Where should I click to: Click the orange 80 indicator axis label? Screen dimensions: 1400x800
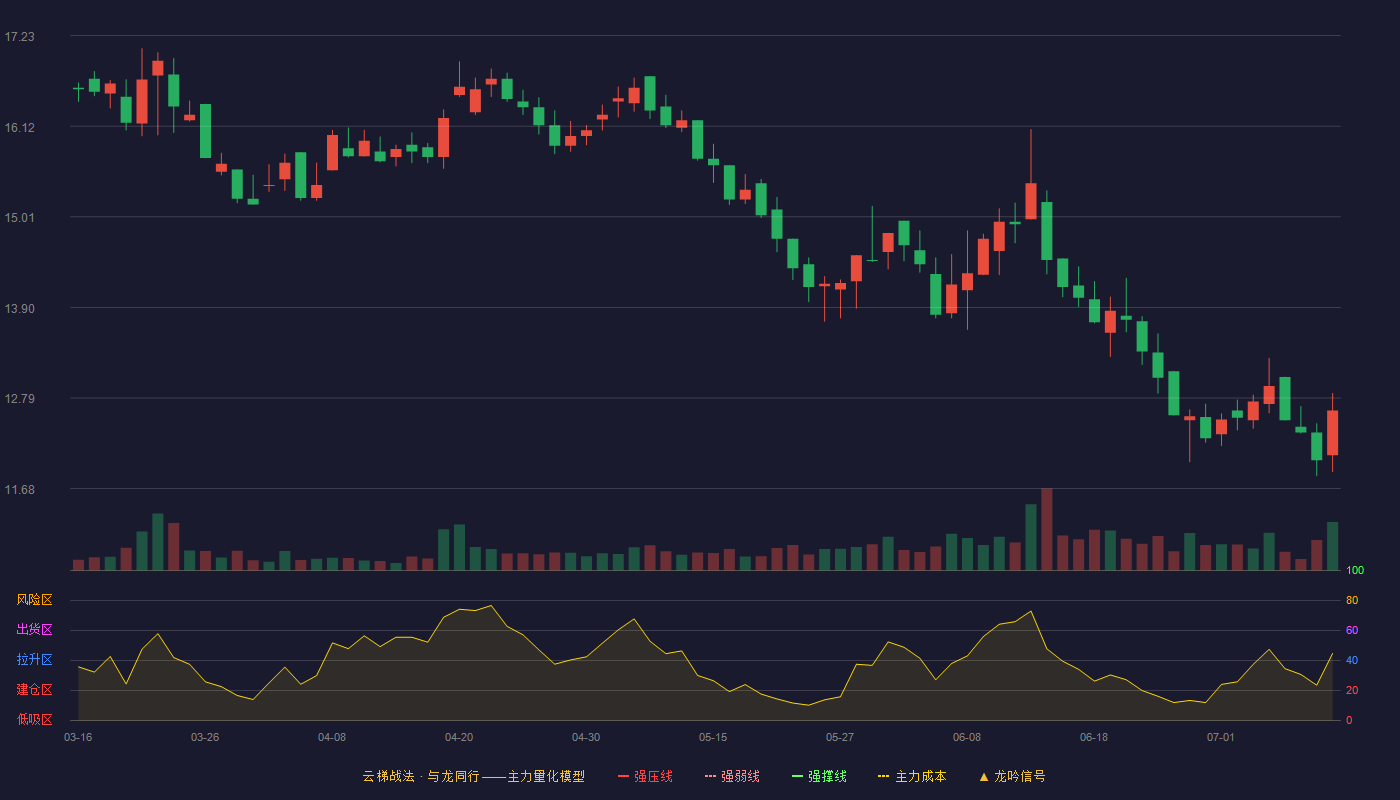coord(1352,600)
